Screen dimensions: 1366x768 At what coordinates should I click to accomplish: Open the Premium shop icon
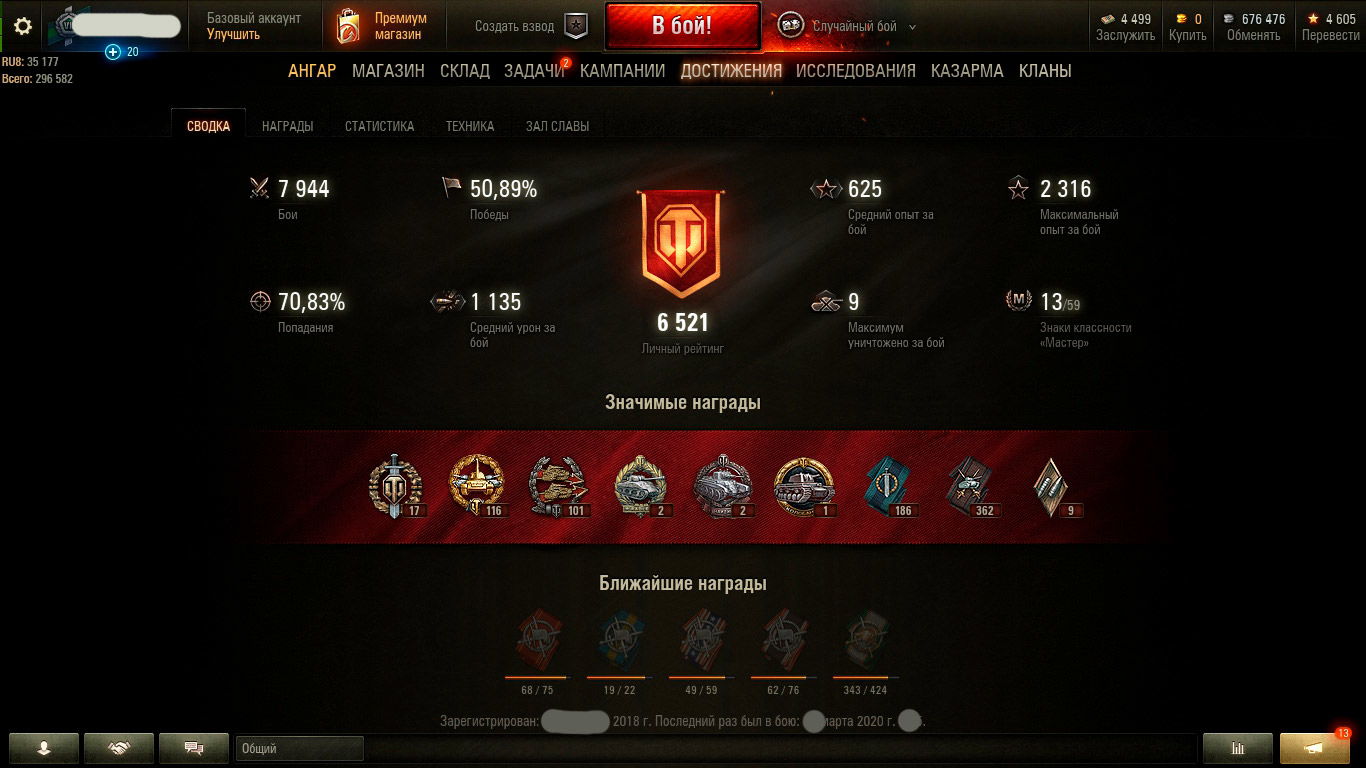pos(349,26)
